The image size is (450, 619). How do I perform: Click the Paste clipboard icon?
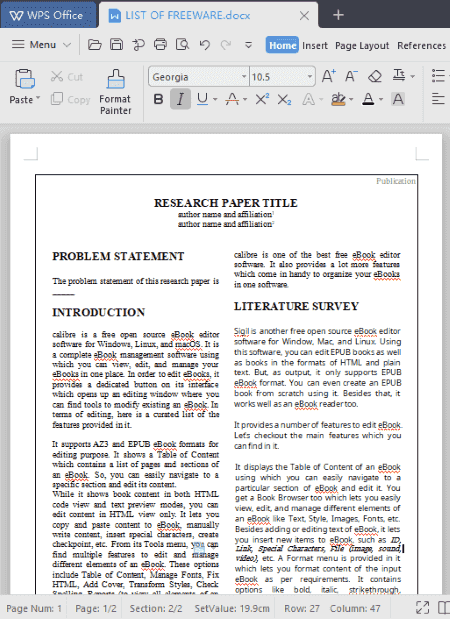(x=24, y=79)
